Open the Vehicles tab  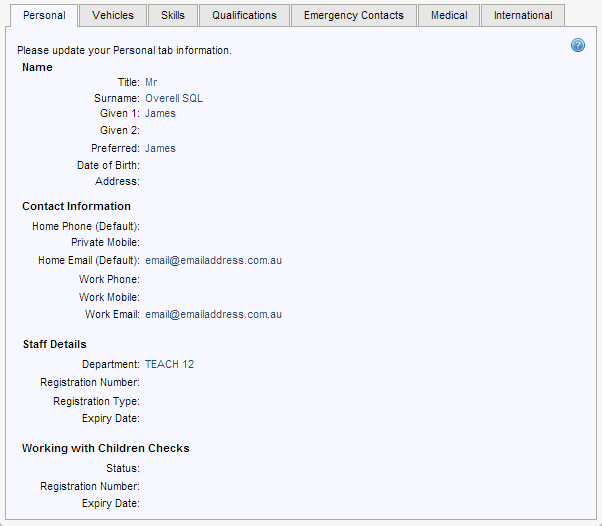[113, 15]
